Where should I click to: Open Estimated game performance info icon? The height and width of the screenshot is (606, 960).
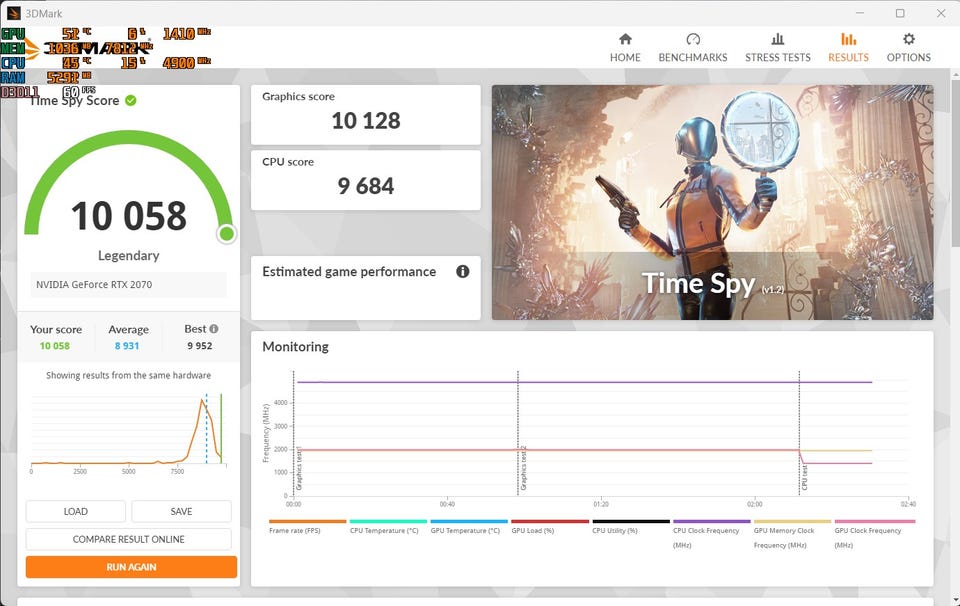point(463,271)
